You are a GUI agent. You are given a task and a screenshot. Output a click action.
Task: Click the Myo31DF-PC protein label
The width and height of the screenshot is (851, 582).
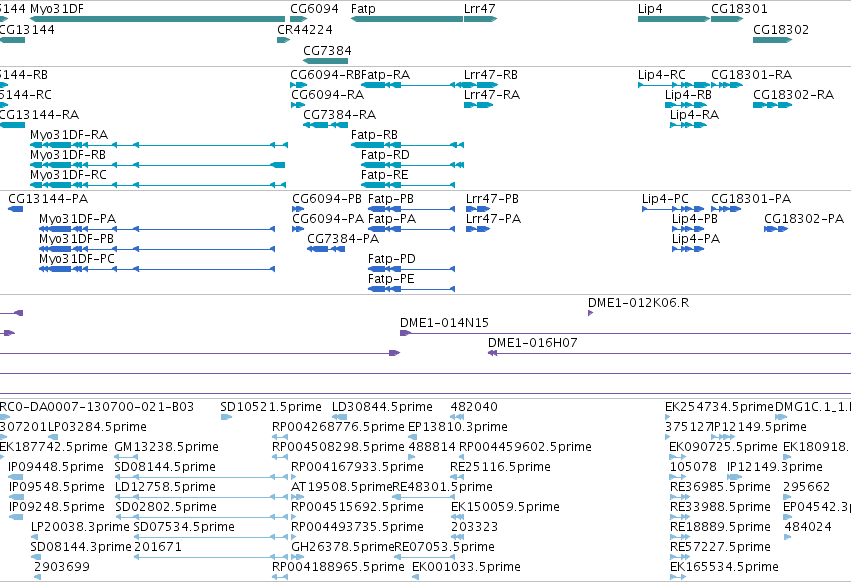coord(77,259)
